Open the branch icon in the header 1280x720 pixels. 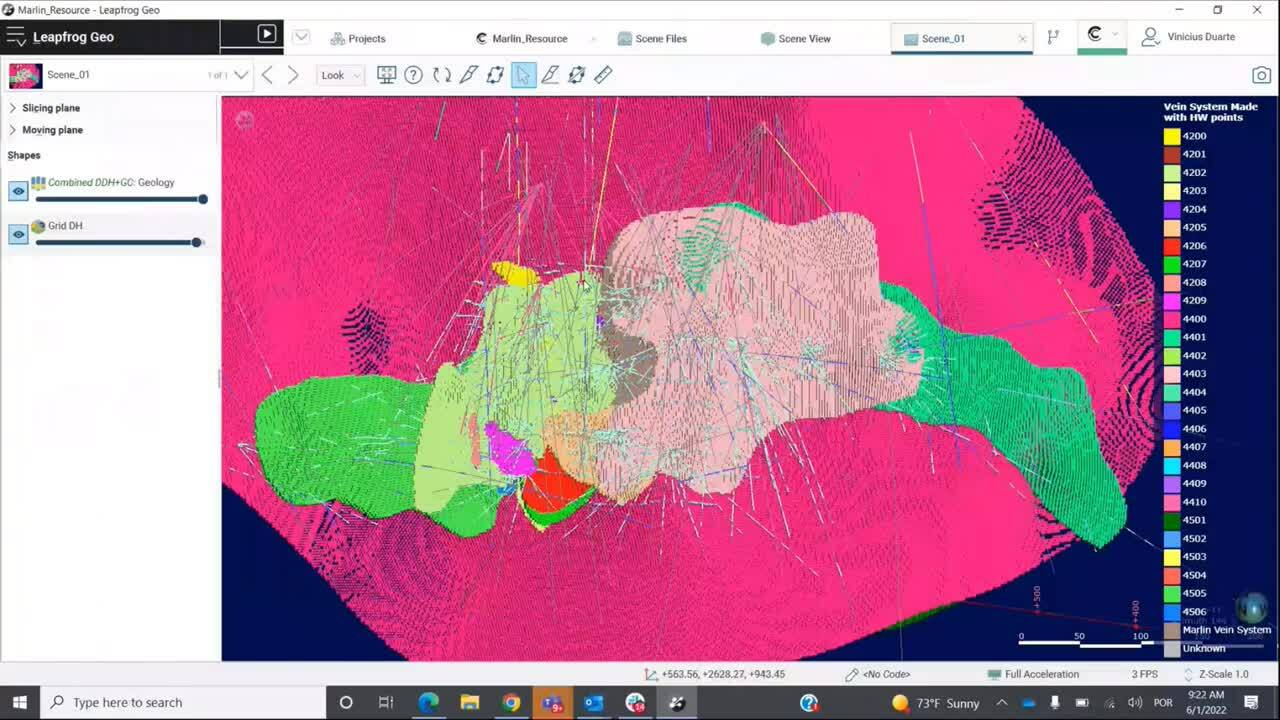[1053, 37]
